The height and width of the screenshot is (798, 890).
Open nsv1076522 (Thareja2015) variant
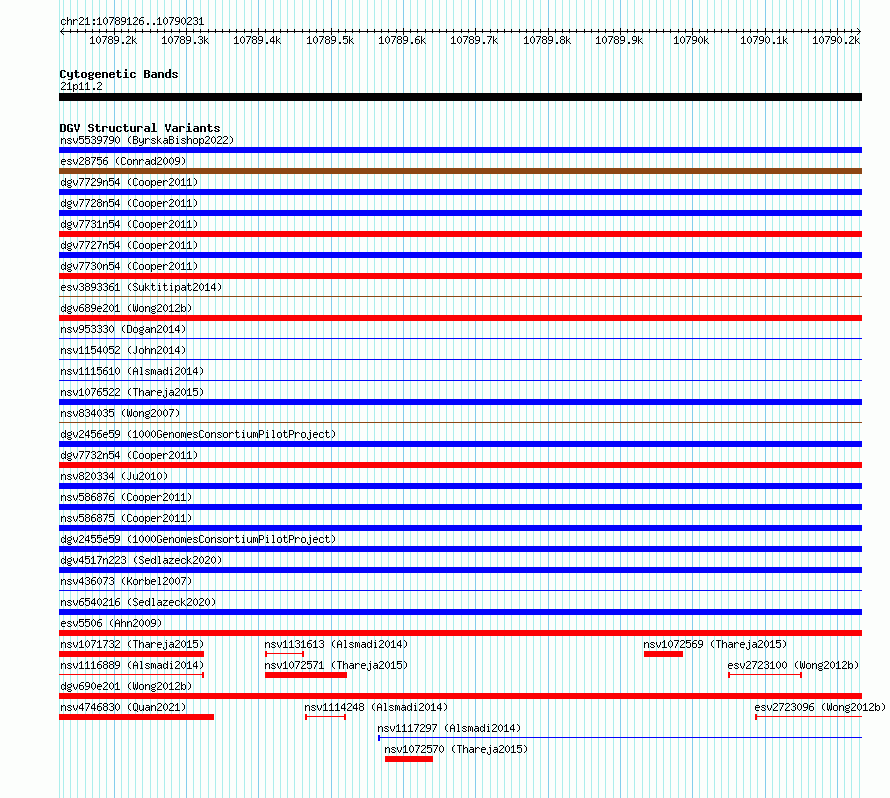(132, 392)
